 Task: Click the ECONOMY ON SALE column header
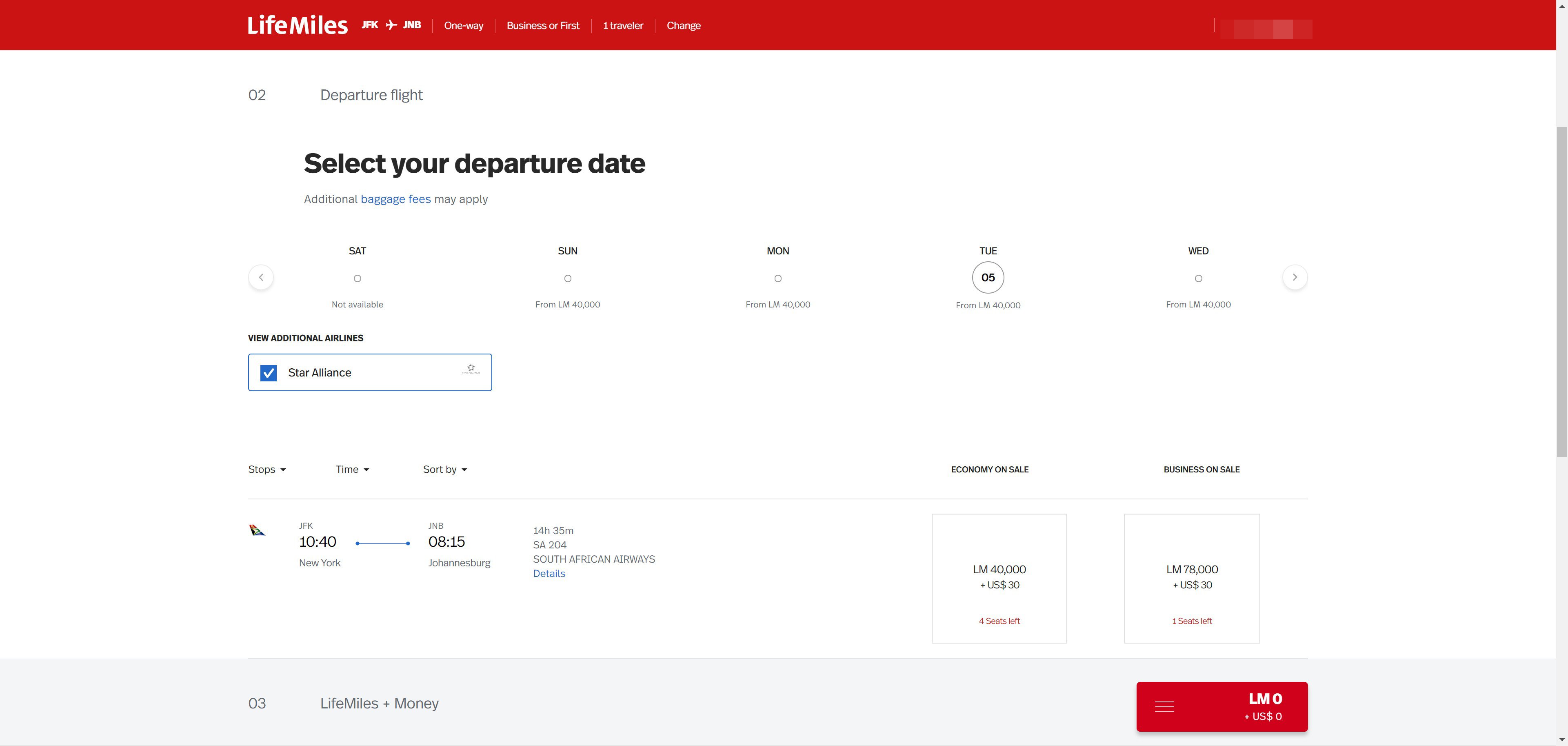[x=990, y=470]
